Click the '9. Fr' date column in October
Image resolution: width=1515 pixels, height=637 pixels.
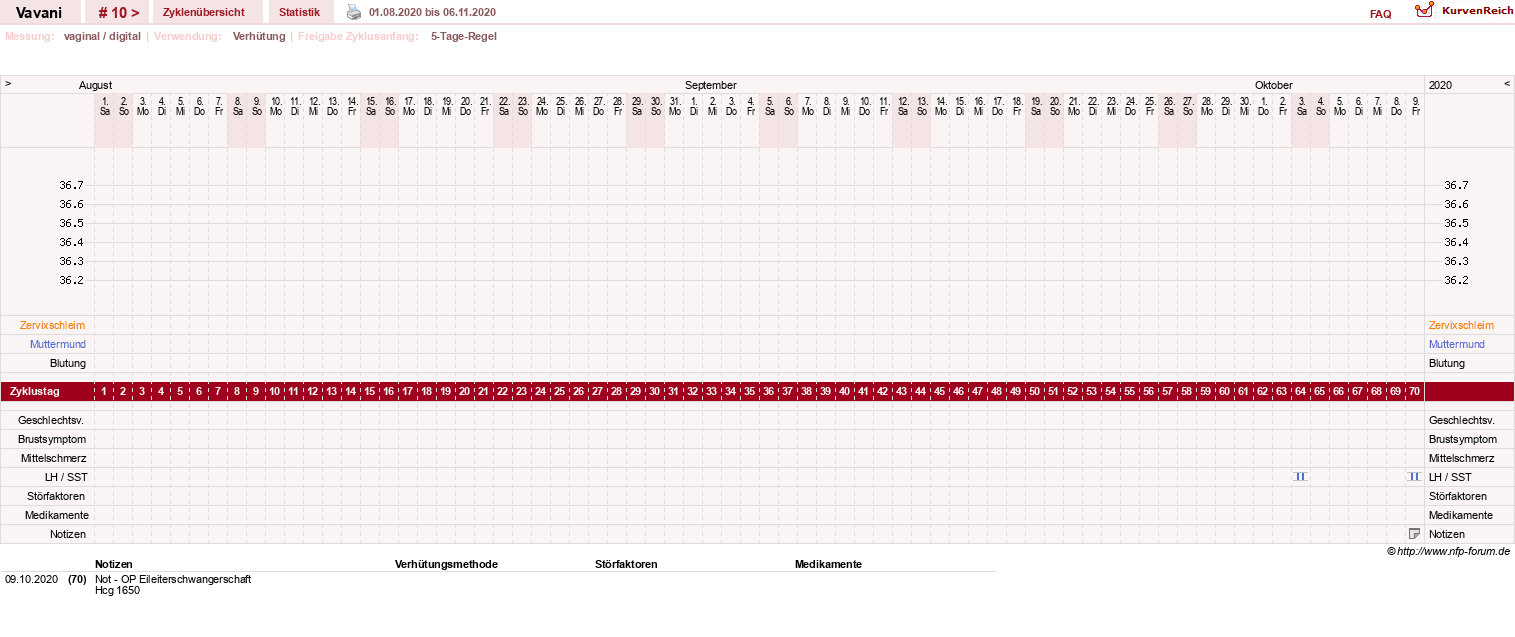tap(1415, 106)
